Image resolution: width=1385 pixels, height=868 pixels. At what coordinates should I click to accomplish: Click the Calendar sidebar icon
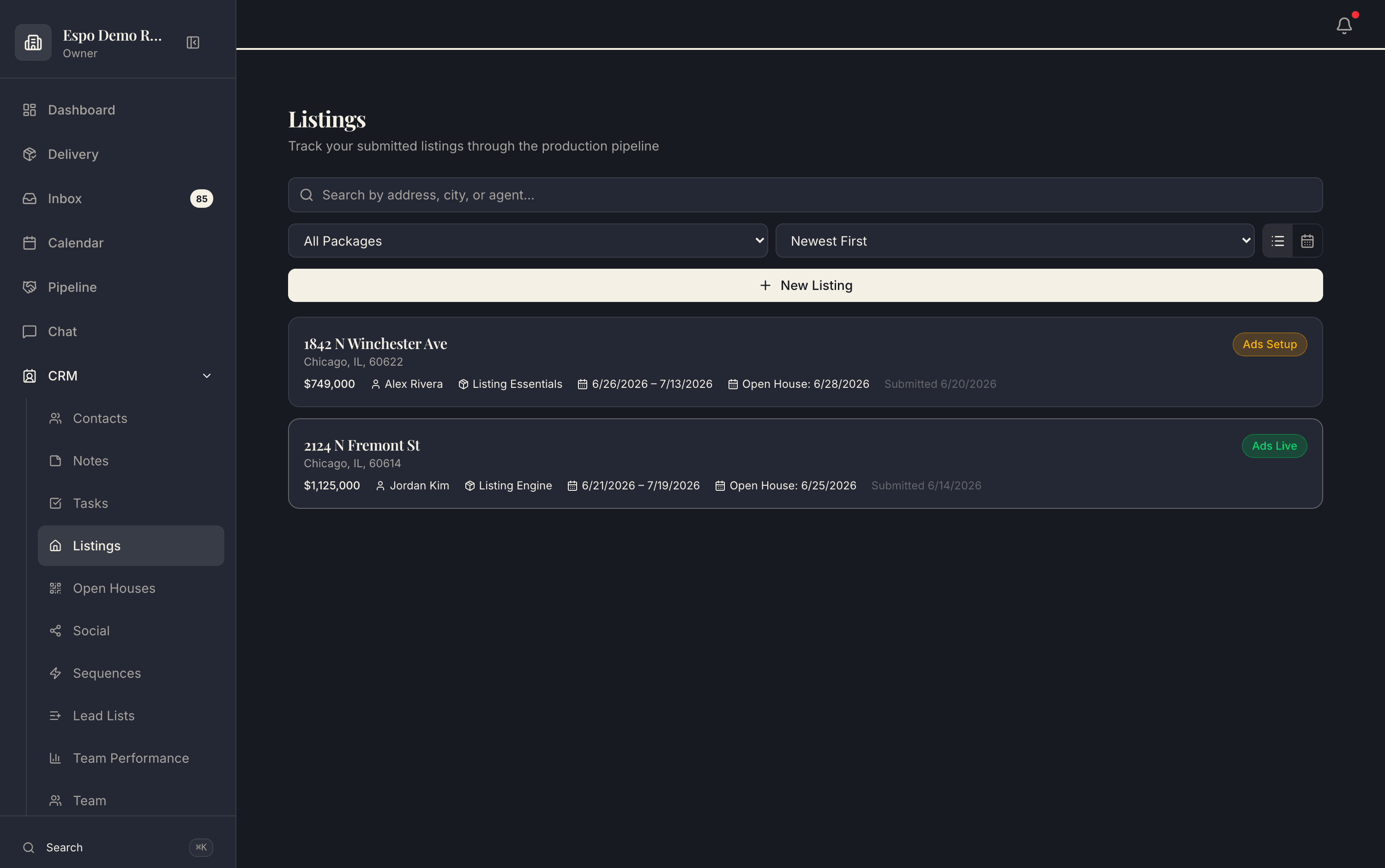click(x=29, y=243)
